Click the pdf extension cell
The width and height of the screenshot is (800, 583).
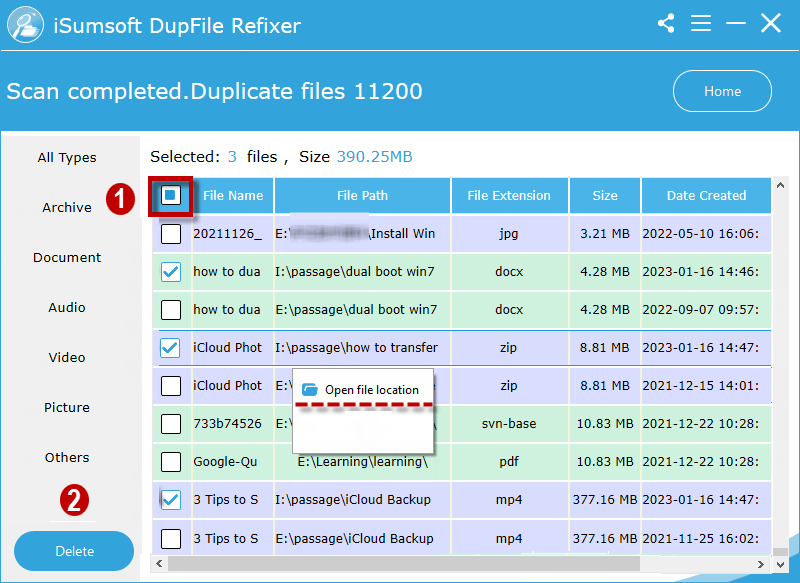(x=509, y=462)
